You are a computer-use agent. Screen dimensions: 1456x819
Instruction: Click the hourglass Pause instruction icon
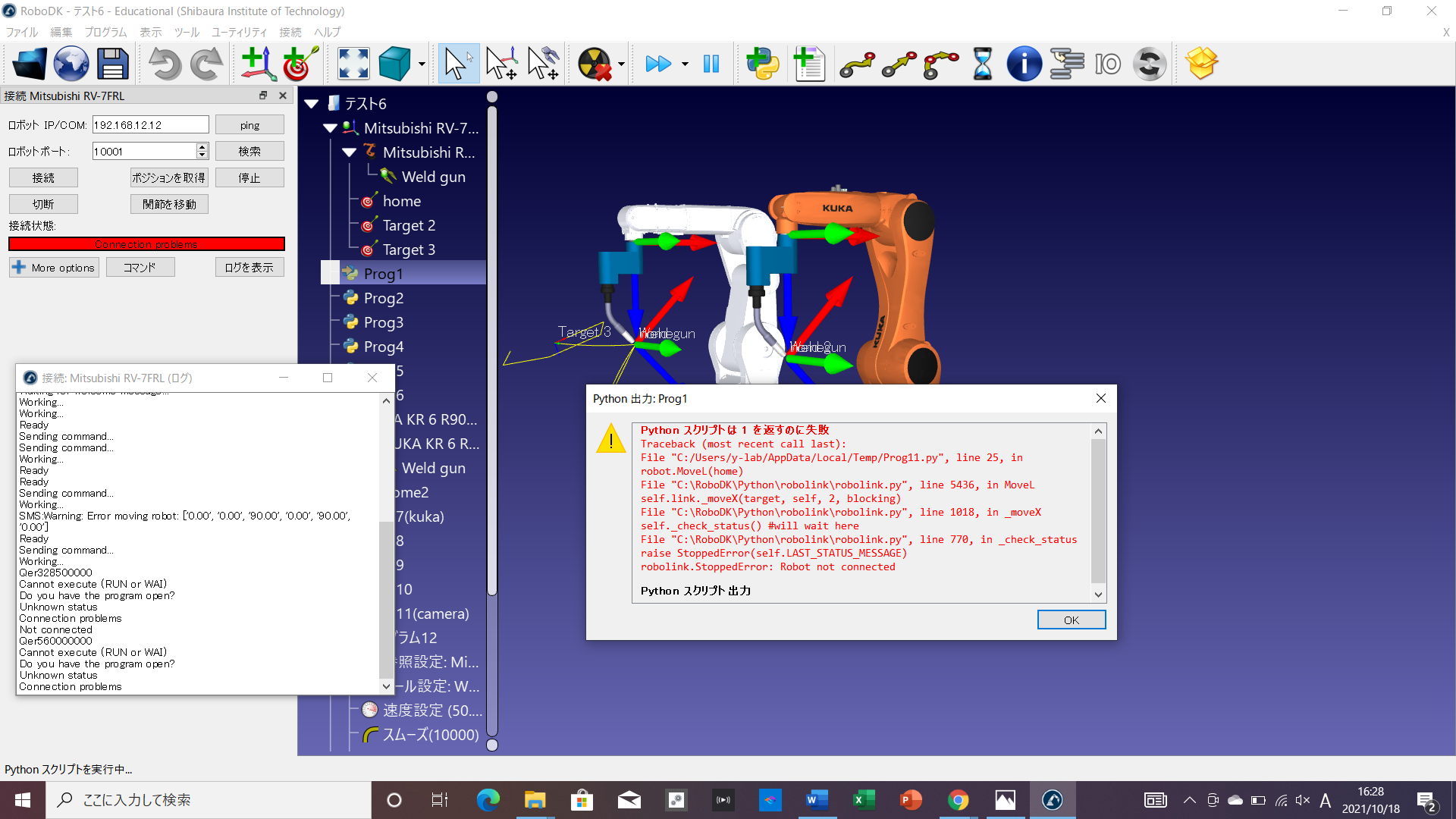982,64
